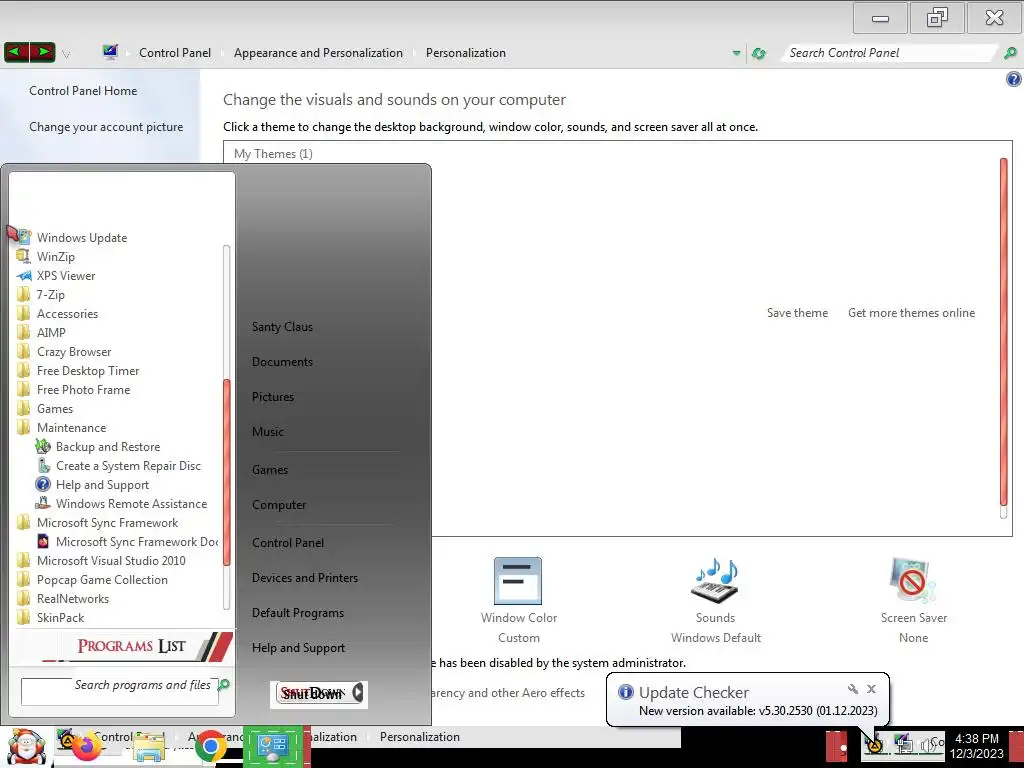The width and height of the screenshot is (1024, 768).
Task: Click the Backup and Restore icon
Action: pyautogui.click(x=42, y=446)
